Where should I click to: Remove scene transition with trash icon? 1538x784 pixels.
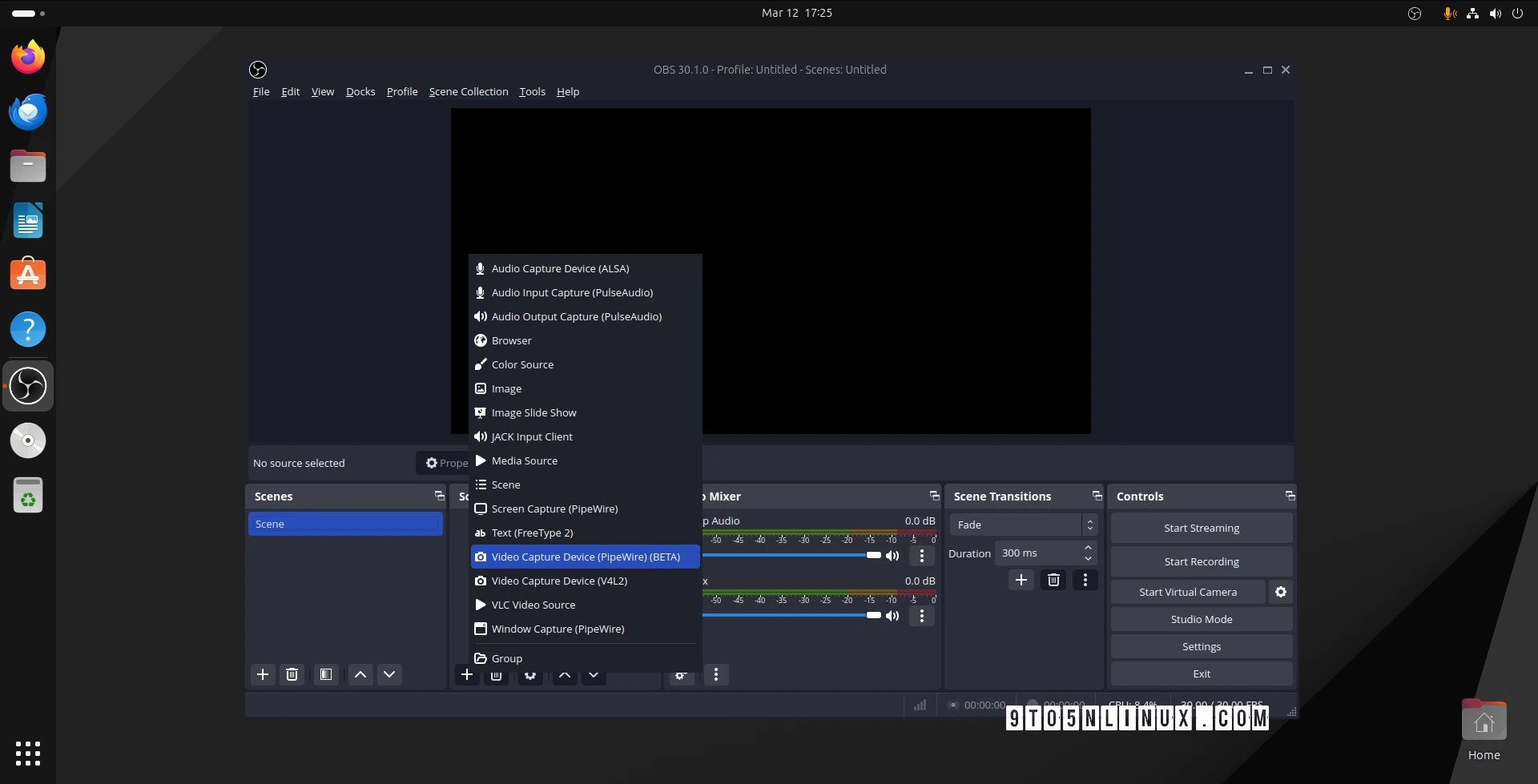pos(1053,580)
